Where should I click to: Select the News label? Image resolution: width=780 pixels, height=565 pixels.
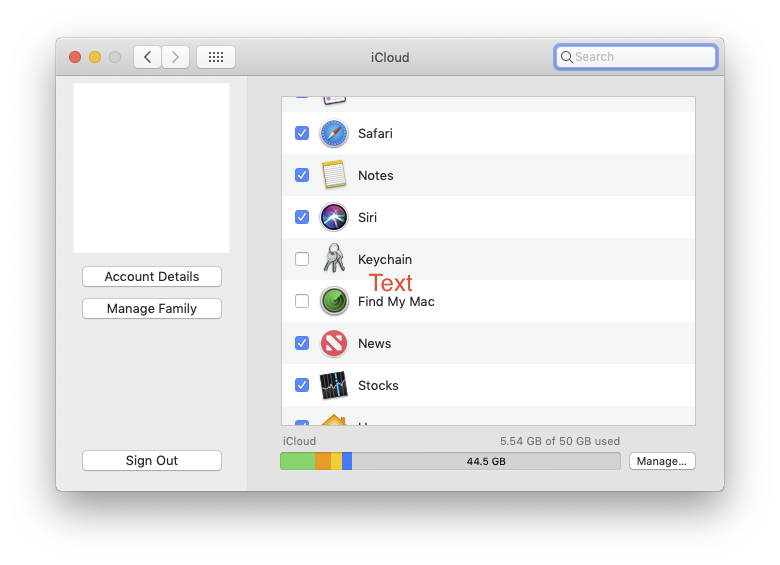coord(375,344)
